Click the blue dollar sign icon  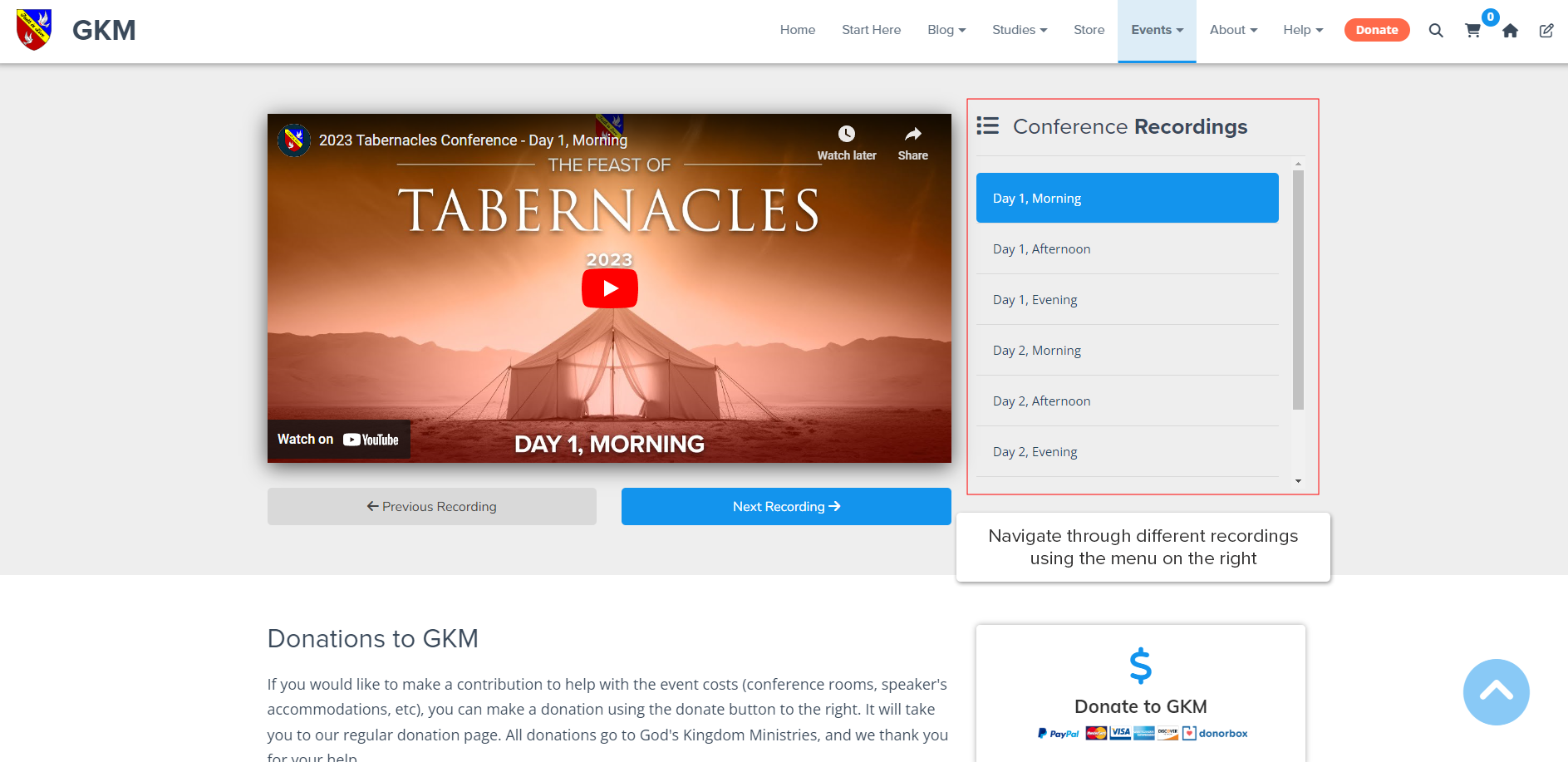(x=1141, y=666)
